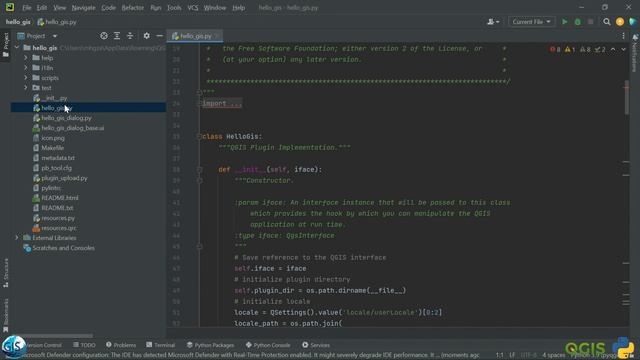Expand all project tree icon

tap(117, 36)
